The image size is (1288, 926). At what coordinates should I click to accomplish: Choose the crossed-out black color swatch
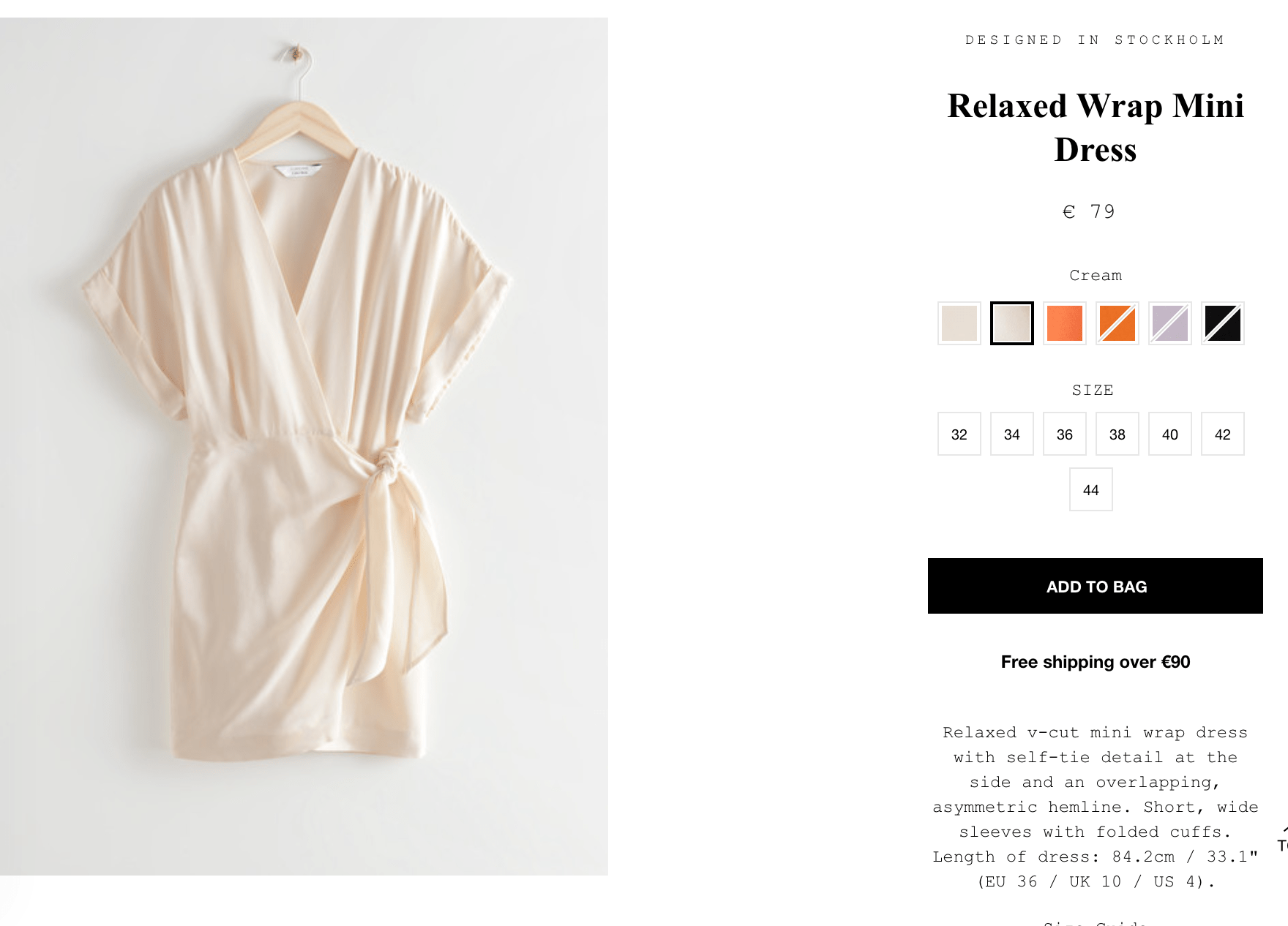tap(1222, 323)
